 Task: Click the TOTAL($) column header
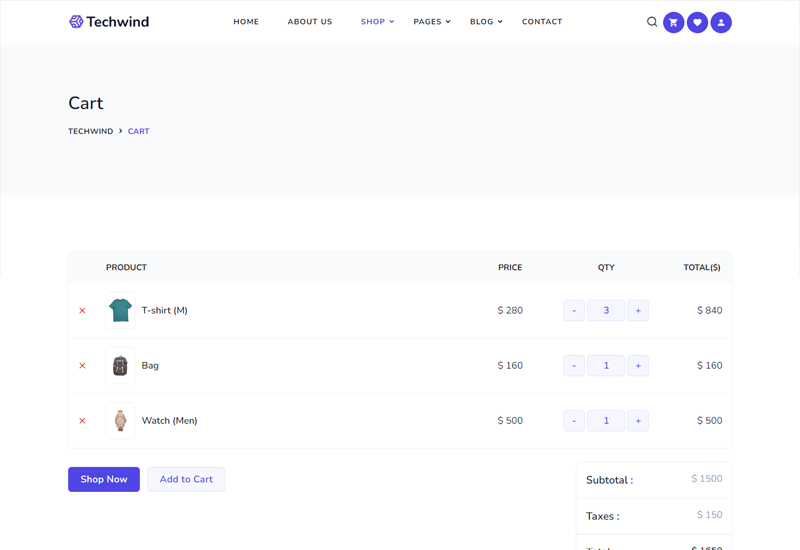tap(702, 267)
